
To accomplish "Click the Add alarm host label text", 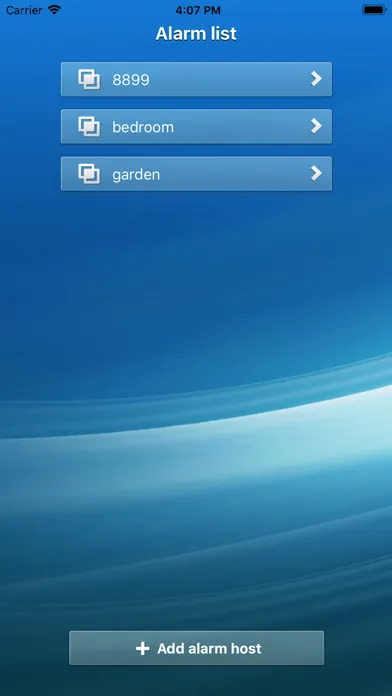I will [209, 649].
